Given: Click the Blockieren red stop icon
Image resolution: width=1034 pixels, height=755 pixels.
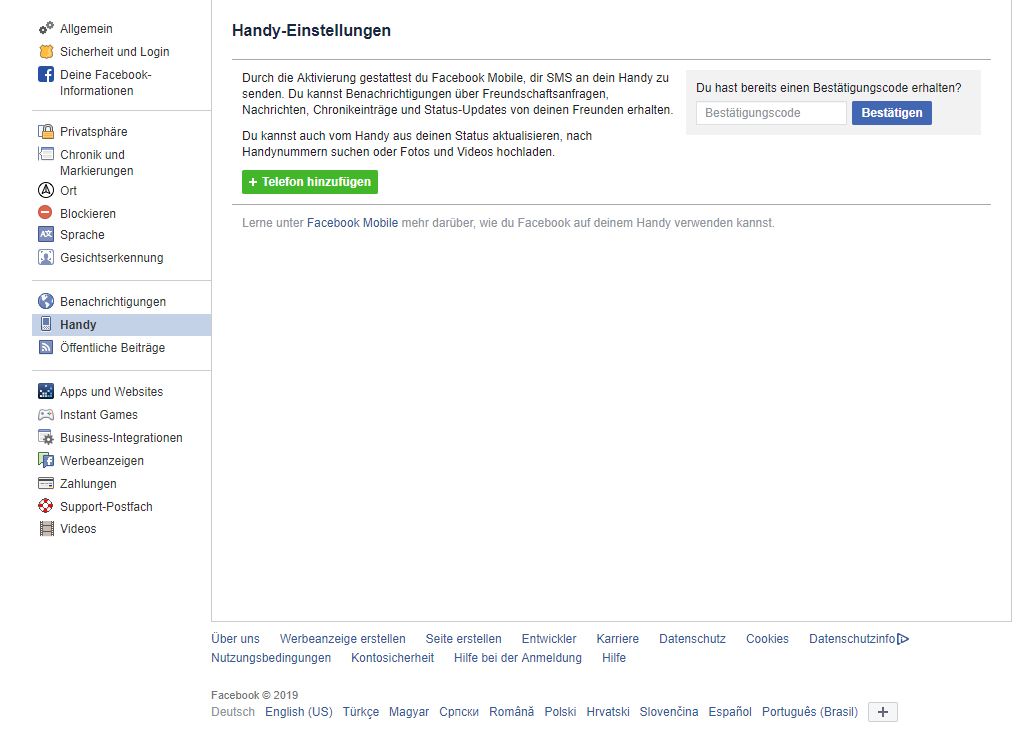Looking at the screenshot, I should pyautogui.click(x=46, y=213).
